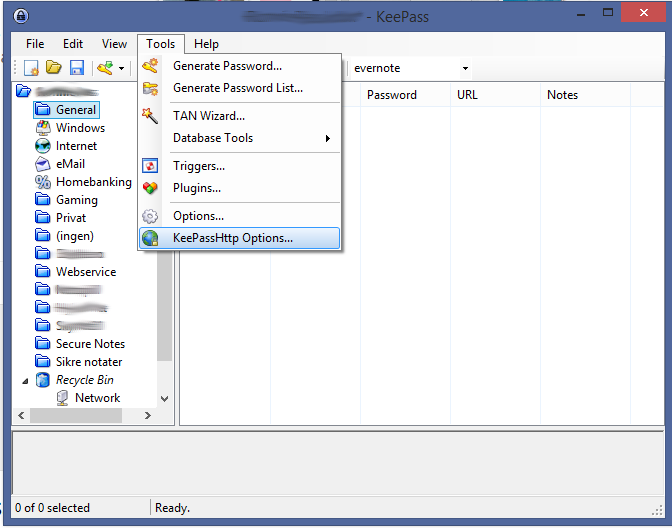Click the Network computer icon

62,398
